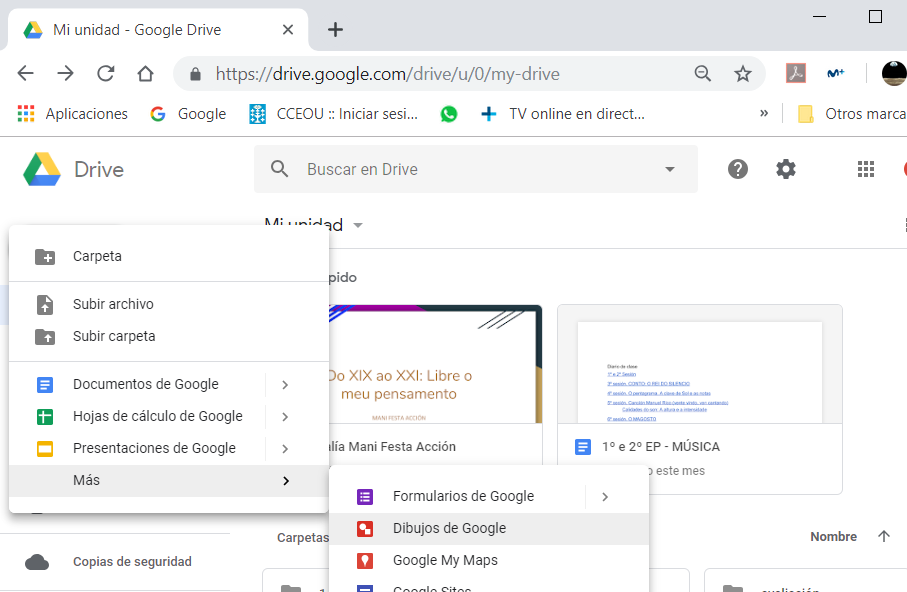Click the Buscar en Drive search field
The height and width of the screenshot is (592, 907).
click(x=470, y=169)
